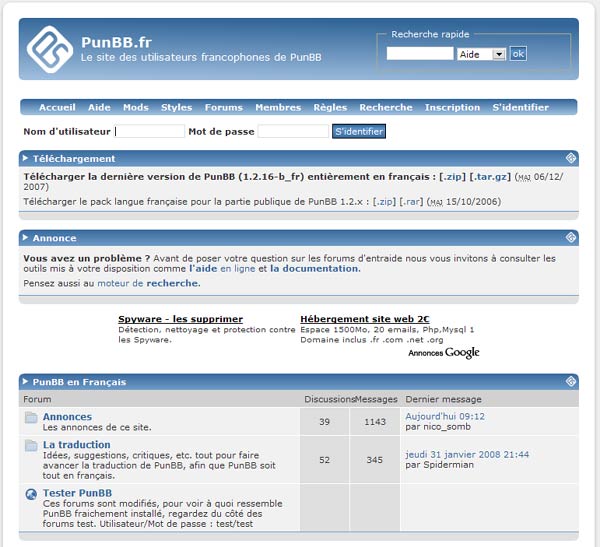The height and width of the screenshot is (547, 600).
Task: Click author name Spidermian
Action: pyautogui.click(x=448, y=465)
